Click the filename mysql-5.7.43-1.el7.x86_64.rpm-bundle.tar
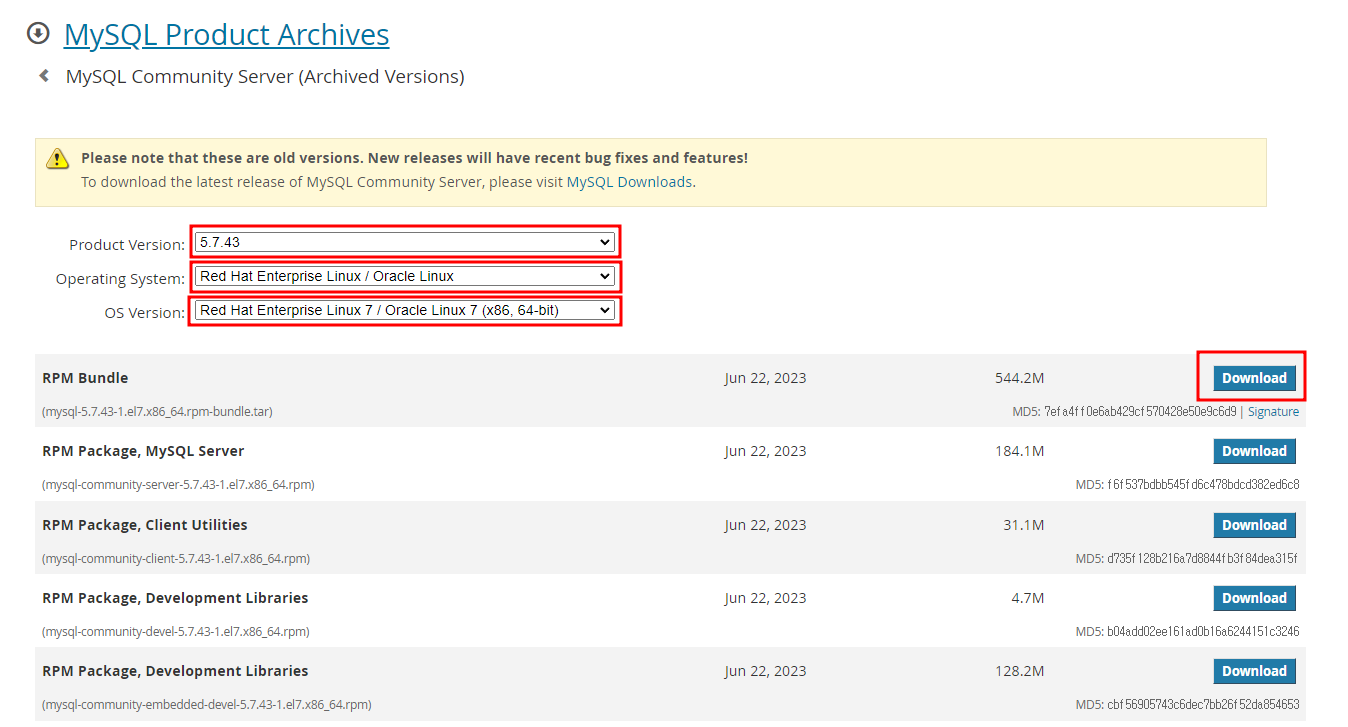 click(x=157, y=411)
